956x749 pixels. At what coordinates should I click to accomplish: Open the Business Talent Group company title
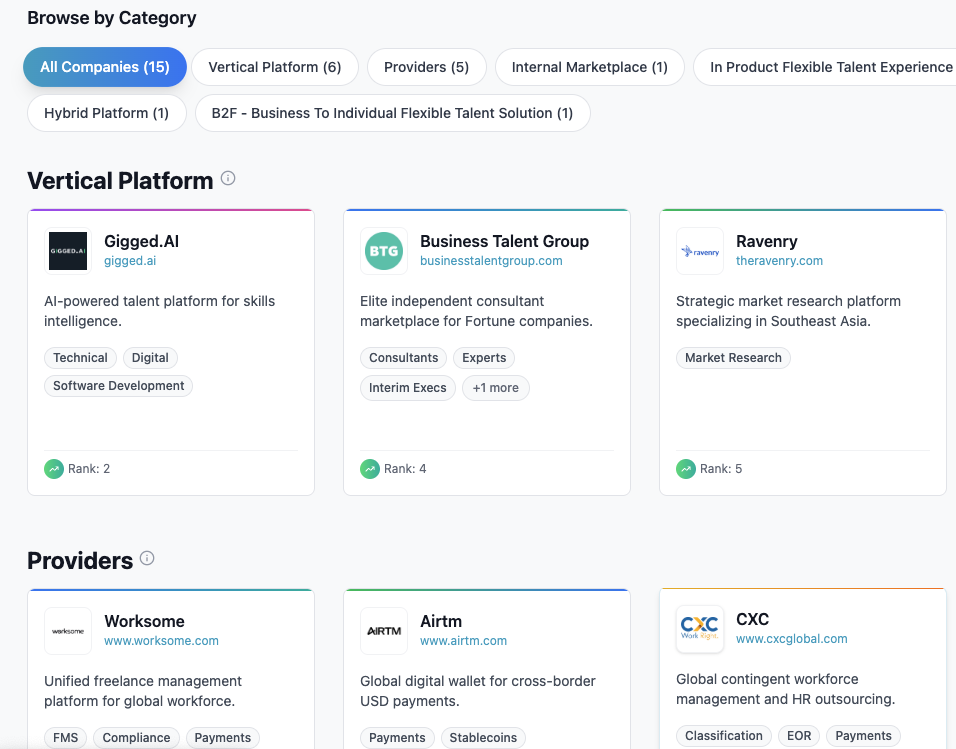point(505,242)
